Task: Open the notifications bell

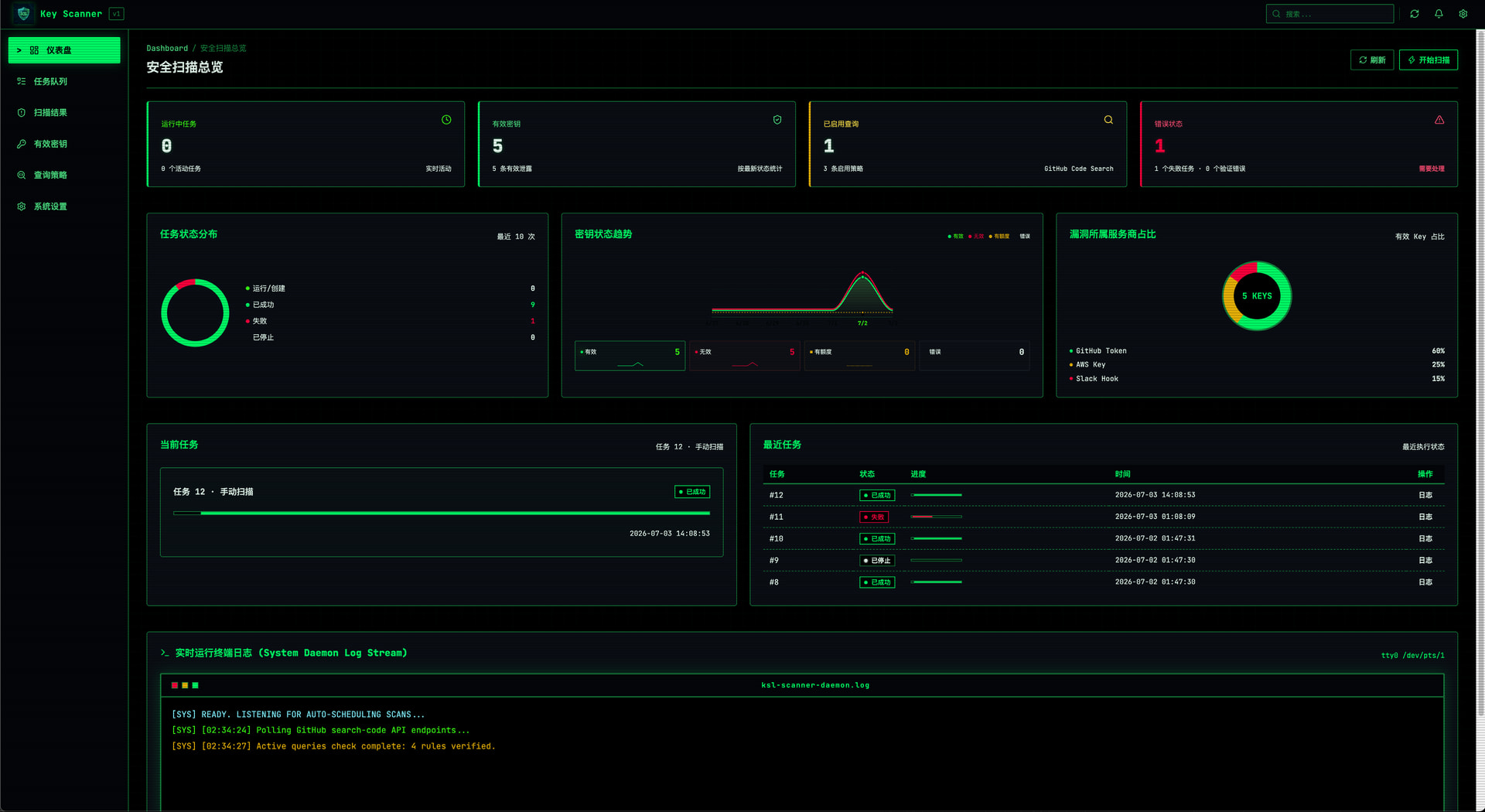Action: point(1439,14)
